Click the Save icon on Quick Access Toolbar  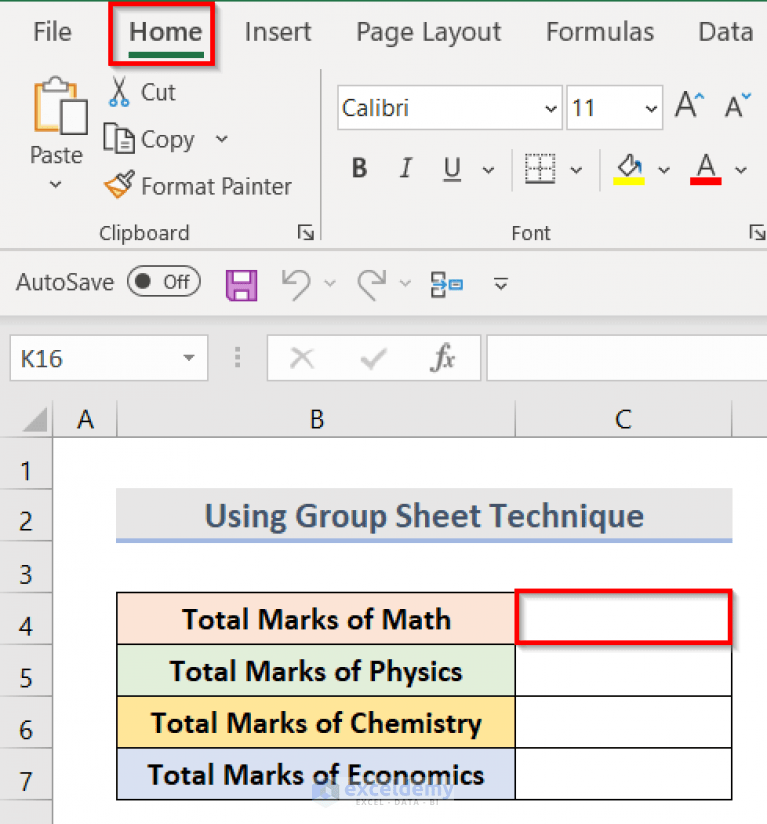tap(240, 283)
